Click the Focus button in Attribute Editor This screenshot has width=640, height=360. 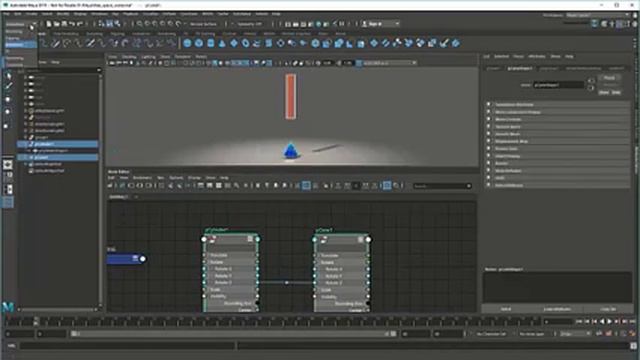pyautogui.click(x=609, y=78)
